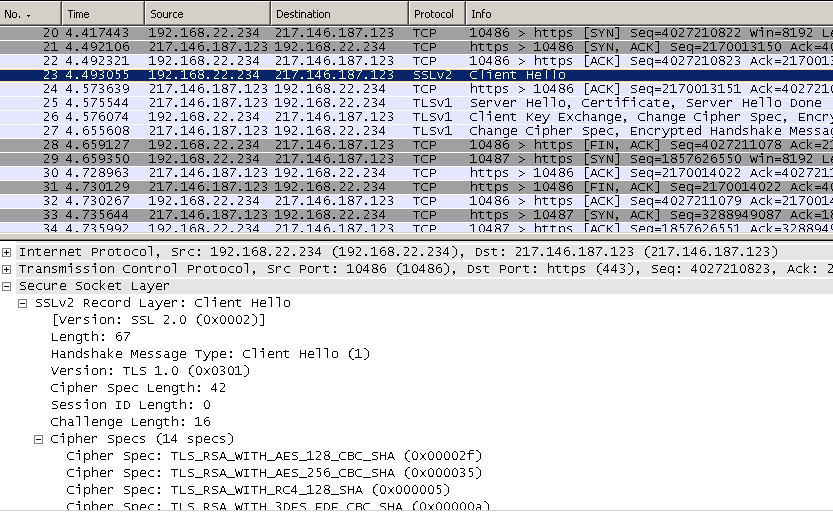Sort packets by Protocol column
The width and height of the screenshot is (833, 512).
pyautogui.click(x=436, y=14)
